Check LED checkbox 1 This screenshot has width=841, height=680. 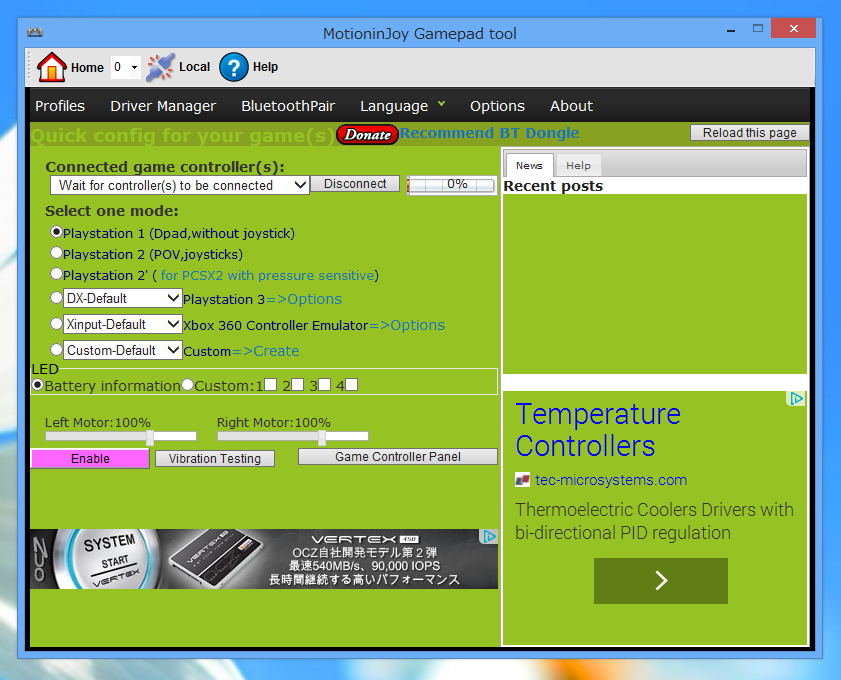(x=271, y=385)
